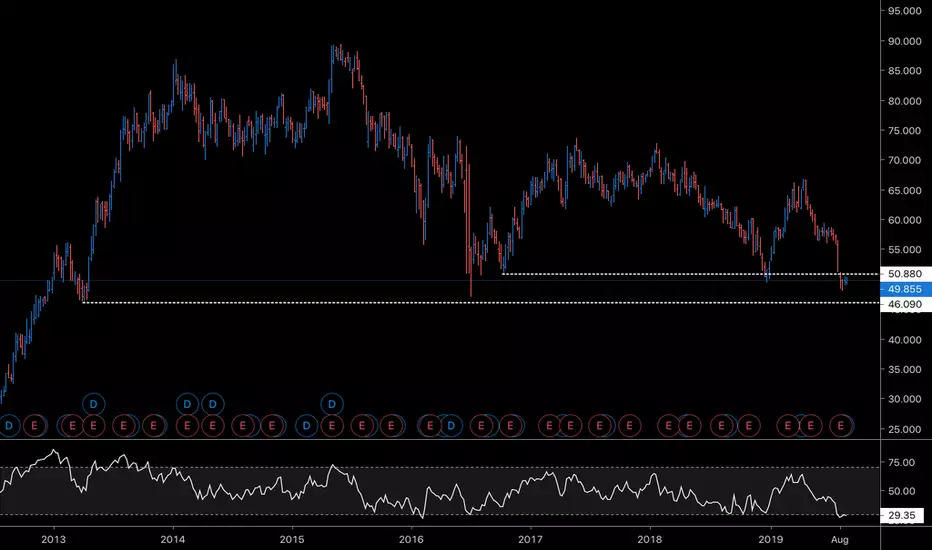Image resolution: width=932 pixels, height=550 pixels.
Task: Open the upper-row dividend D marker from spring 2013
Action: click(x=93, y=404)
